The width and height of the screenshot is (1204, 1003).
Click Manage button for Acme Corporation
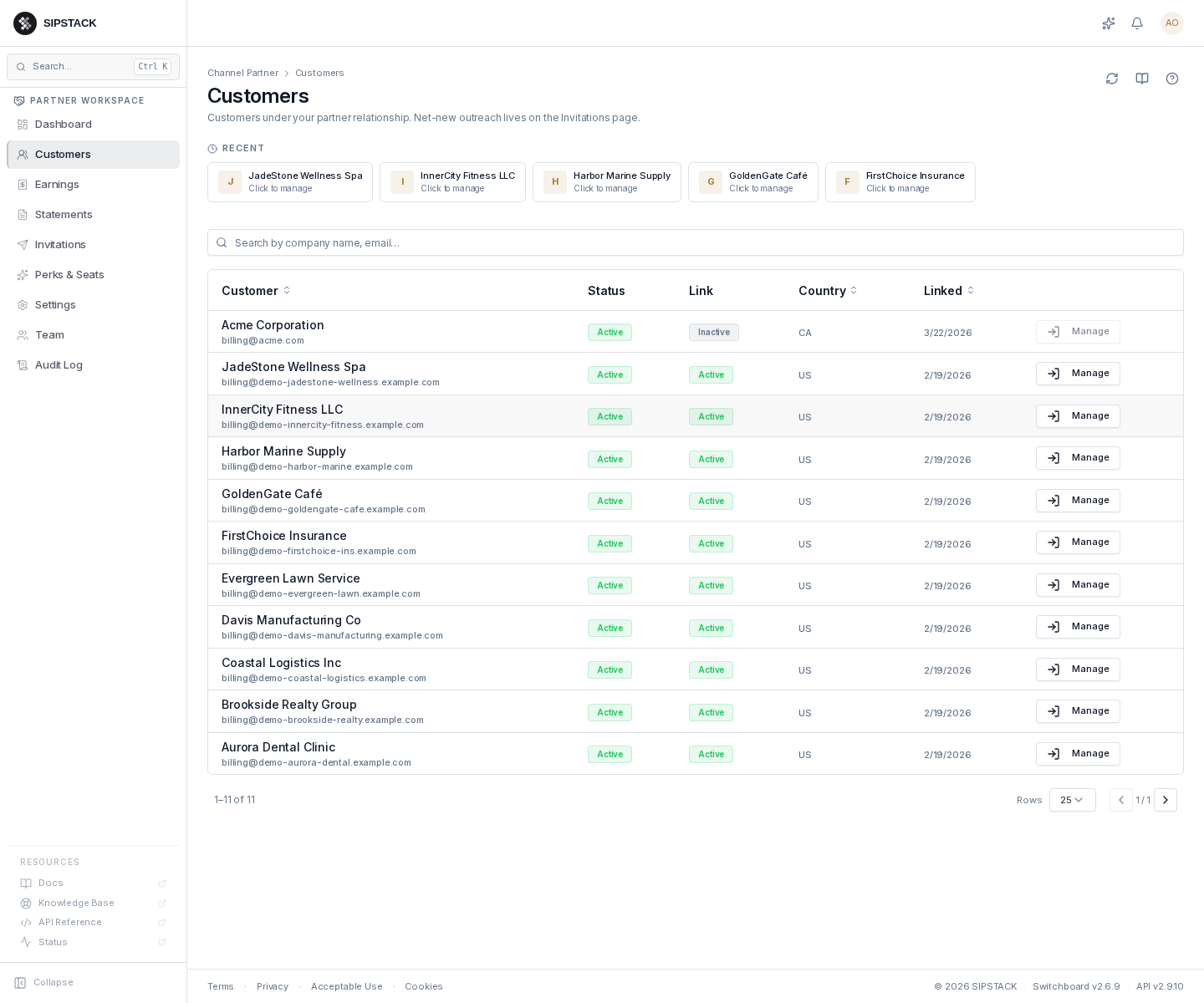[1078, 332]
